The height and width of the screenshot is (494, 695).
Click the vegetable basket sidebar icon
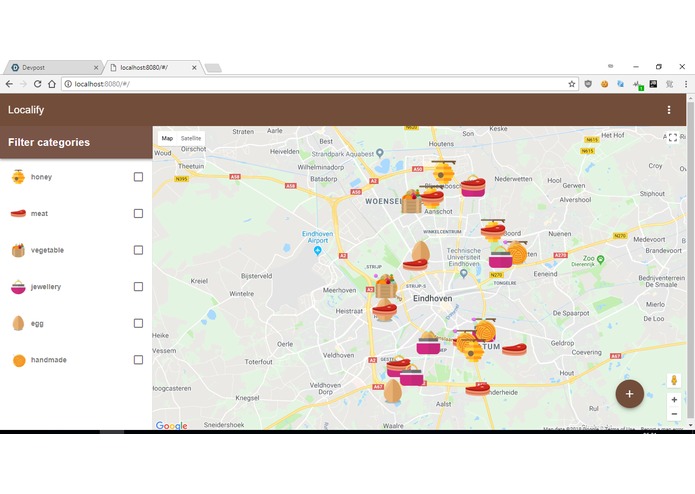[18, 250]
